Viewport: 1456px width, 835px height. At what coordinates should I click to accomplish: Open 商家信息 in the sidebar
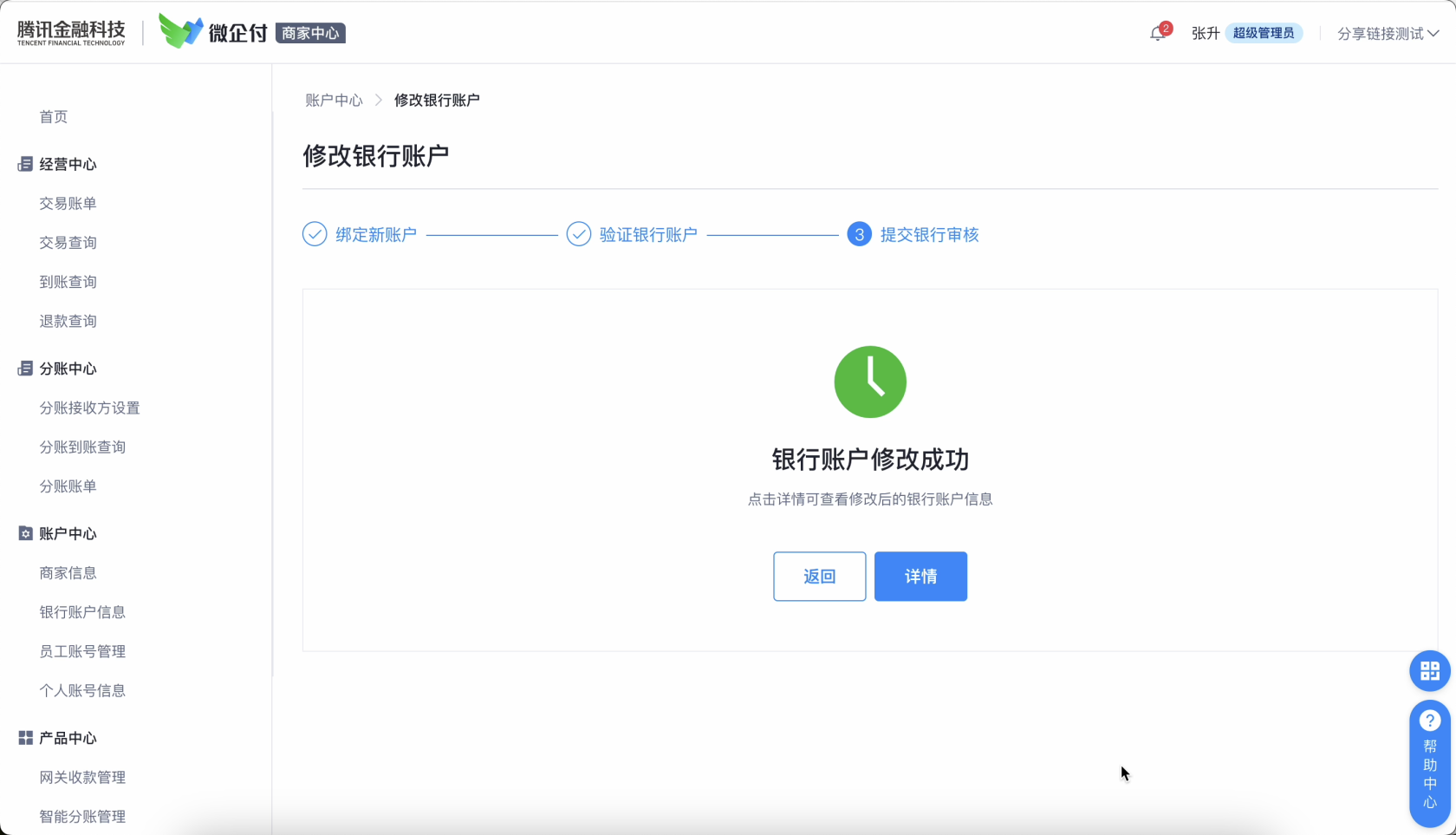tap(68, 572)
